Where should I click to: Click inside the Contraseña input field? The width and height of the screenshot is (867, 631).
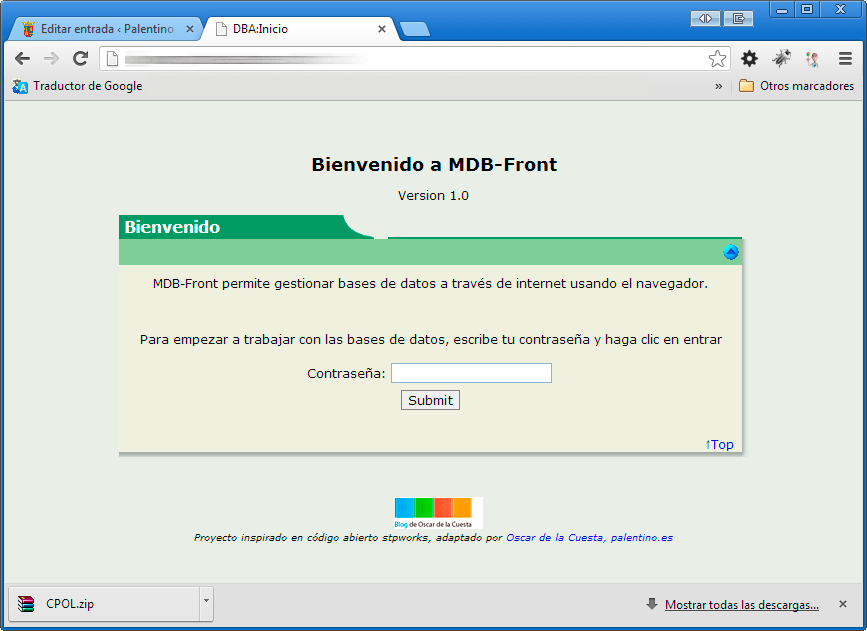click(471, 372)
